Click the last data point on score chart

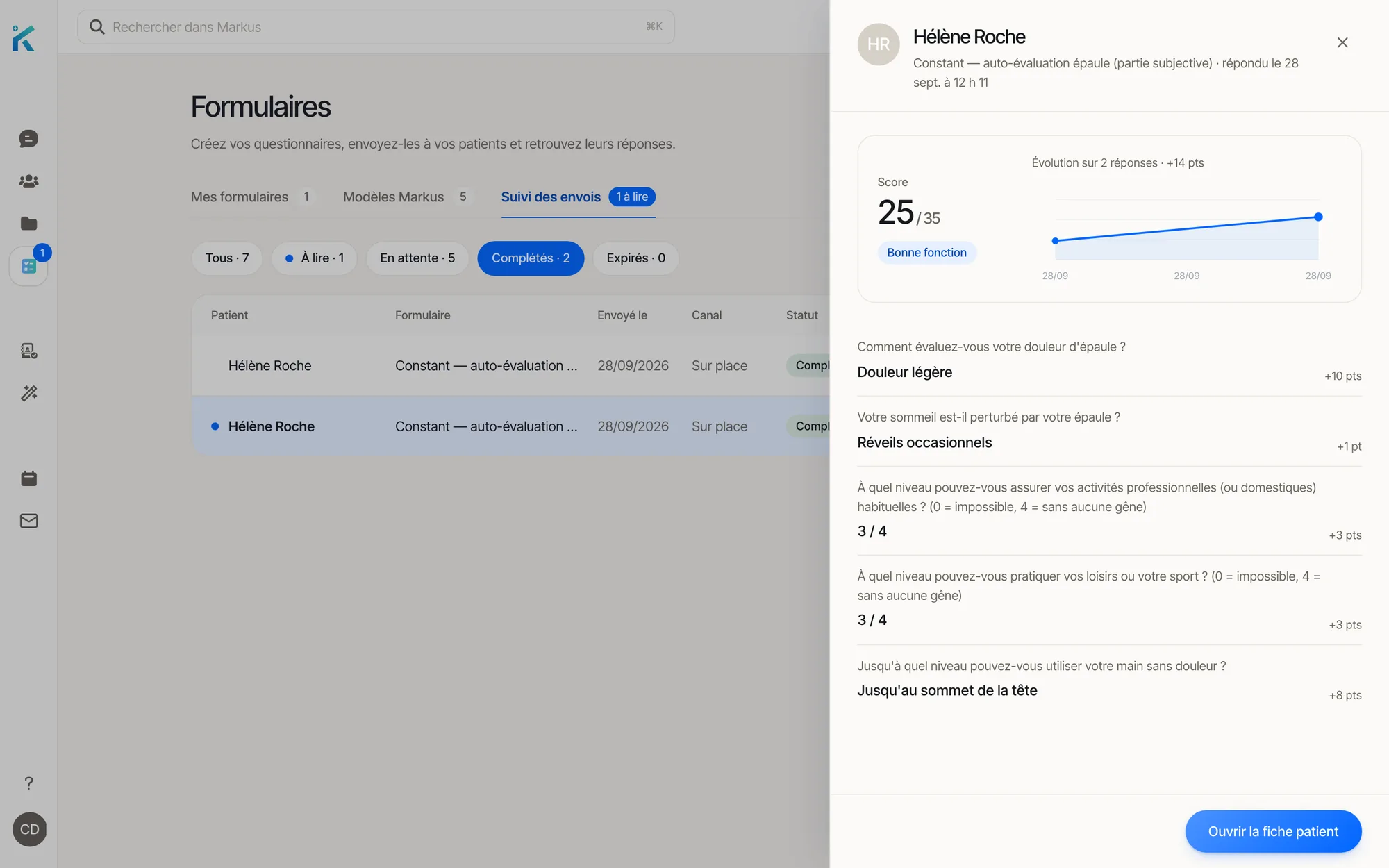(x=1318, y=217)
